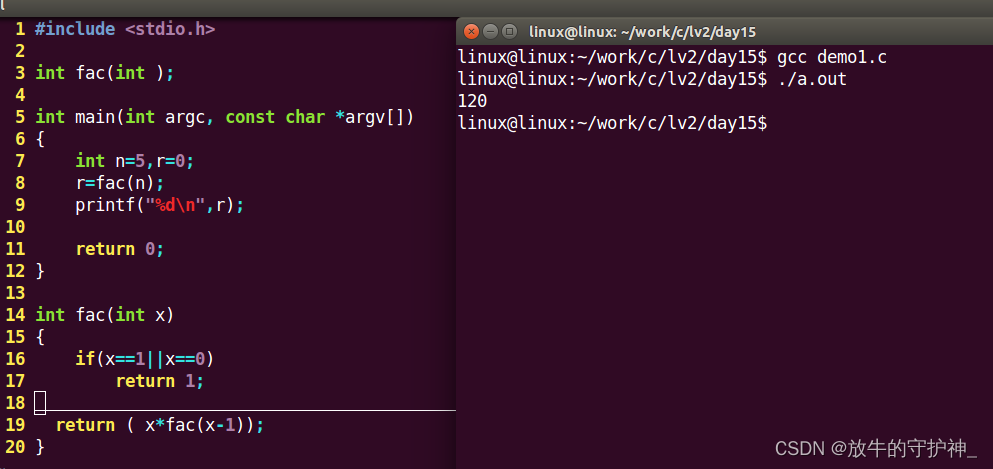Click 'const char' on editor line 5
Image resolution: width=993 pixels, height=469 pixels.
pyautogui.click(x=275, y=117)
